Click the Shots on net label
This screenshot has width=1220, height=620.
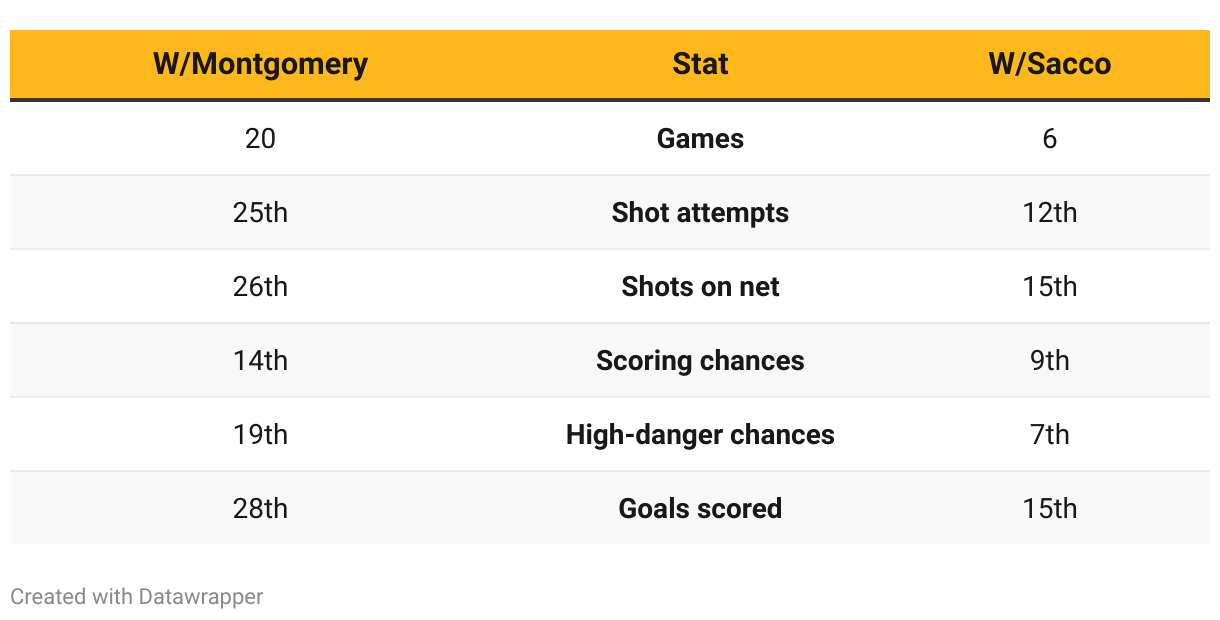click(700, 286)
